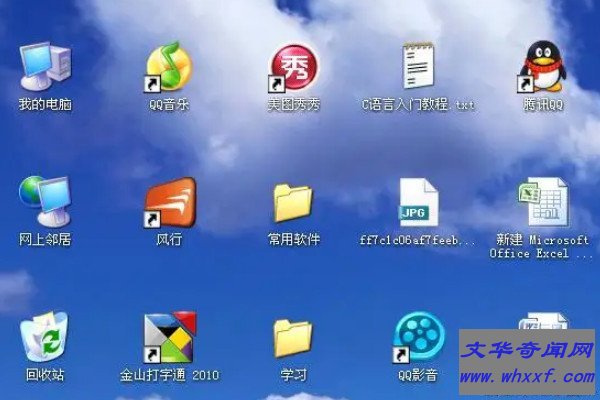Viewport: 600px width, 400px height.
Task: Click the 金山打字通 2010 colorful shortcut icon
Action: coord(168,337)
